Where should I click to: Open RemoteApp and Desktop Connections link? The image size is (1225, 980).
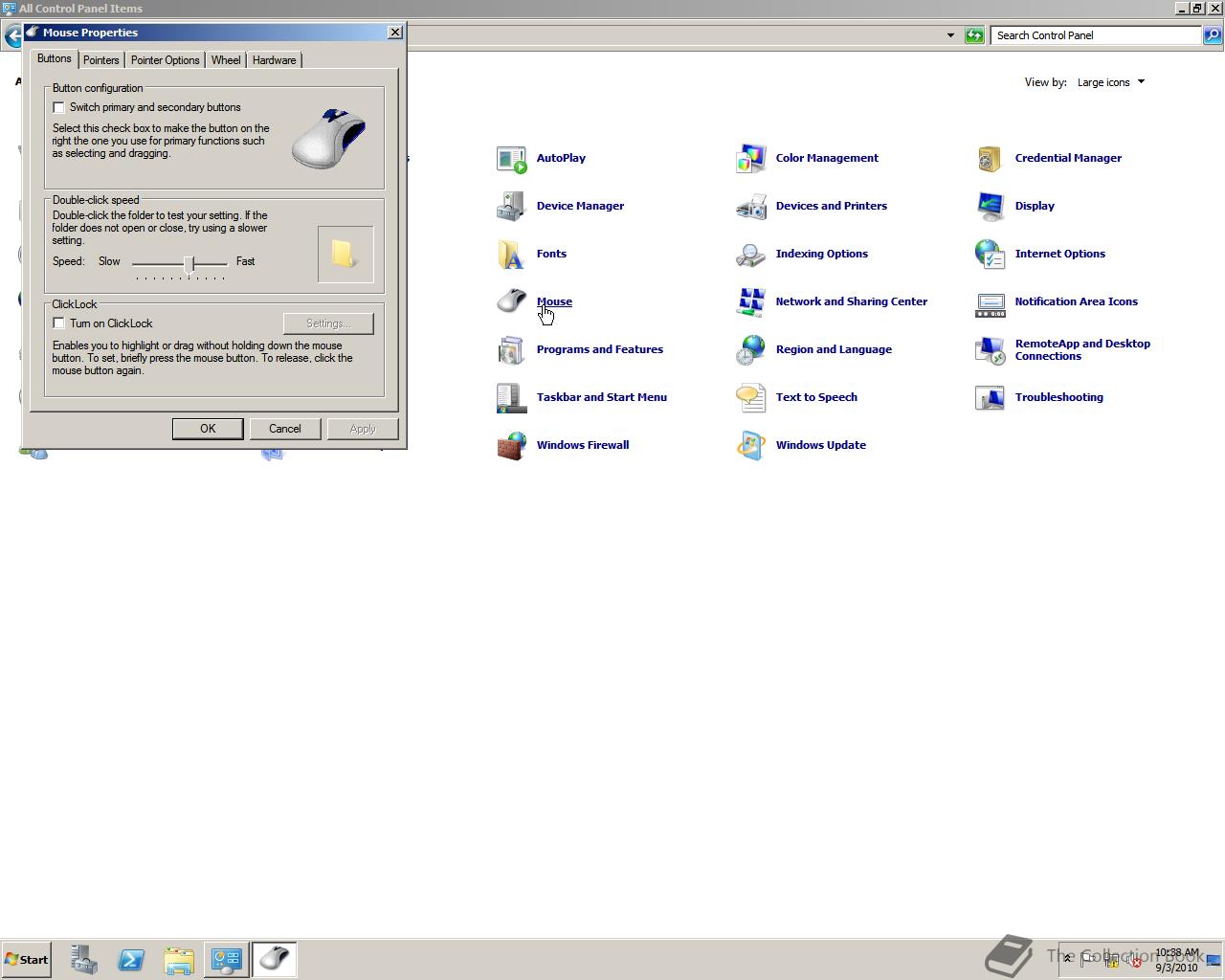(x=1082, y=350)
